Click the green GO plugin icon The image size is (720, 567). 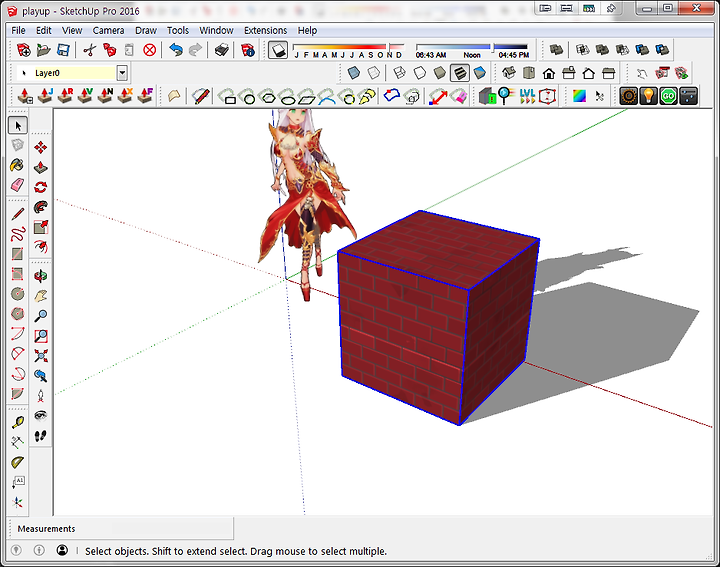[669, 96]
